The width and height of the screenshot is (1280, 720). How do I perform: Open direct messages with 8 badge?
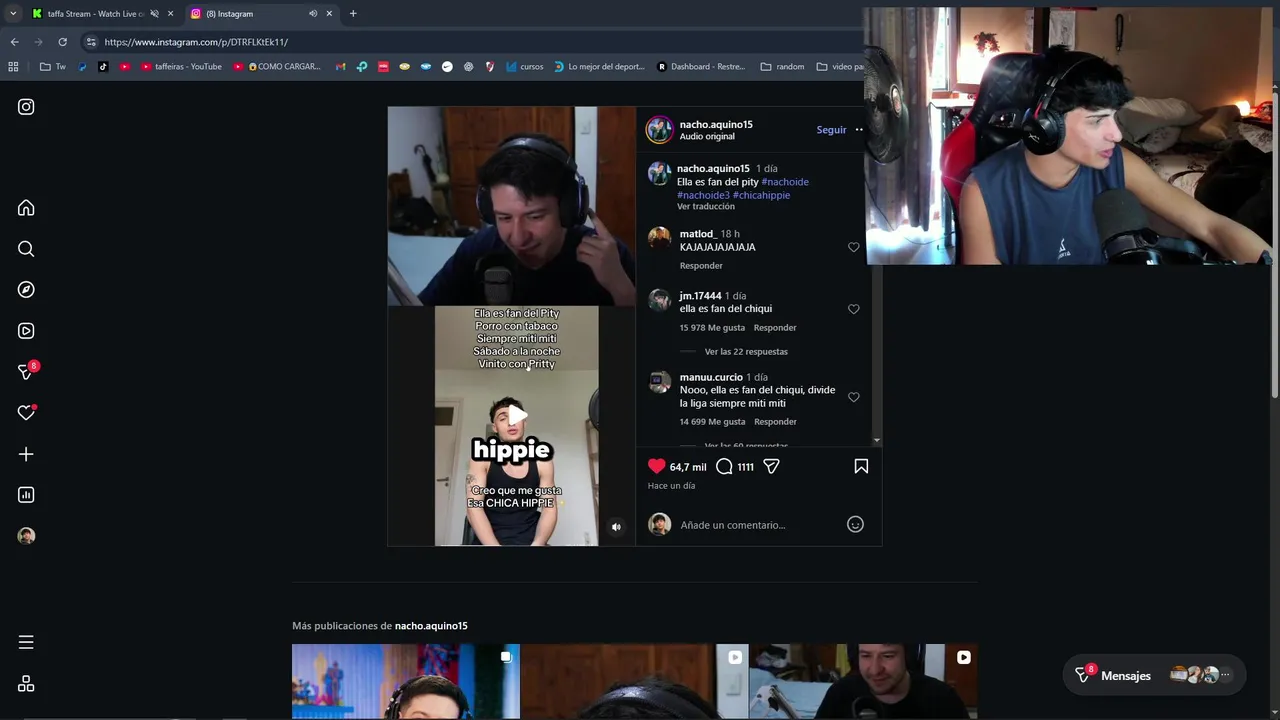click(x=27, y=371)
